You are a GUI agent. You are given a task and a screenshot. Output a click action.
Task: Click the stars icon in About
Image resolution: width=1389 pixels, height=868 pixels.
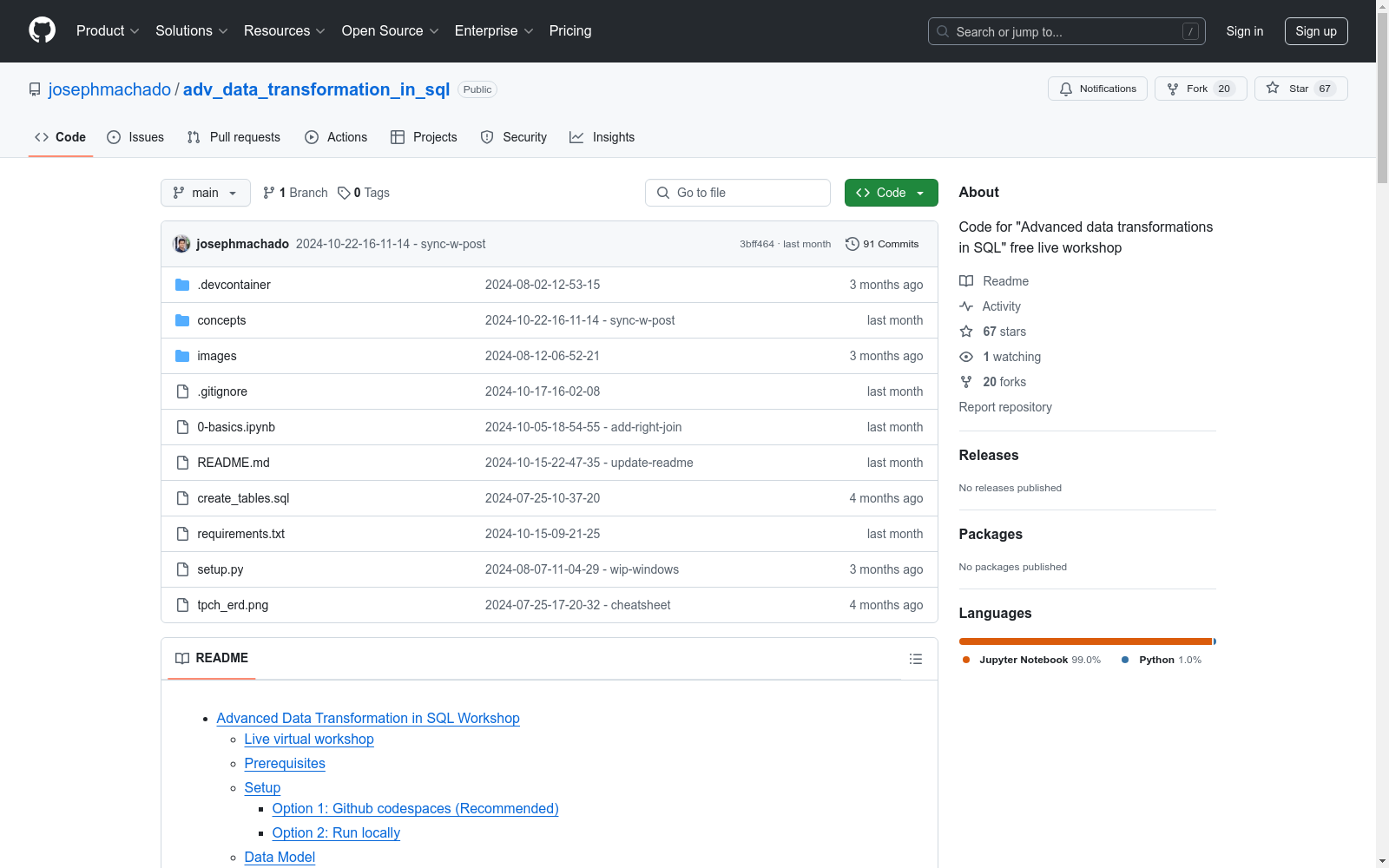pos(966,332)
